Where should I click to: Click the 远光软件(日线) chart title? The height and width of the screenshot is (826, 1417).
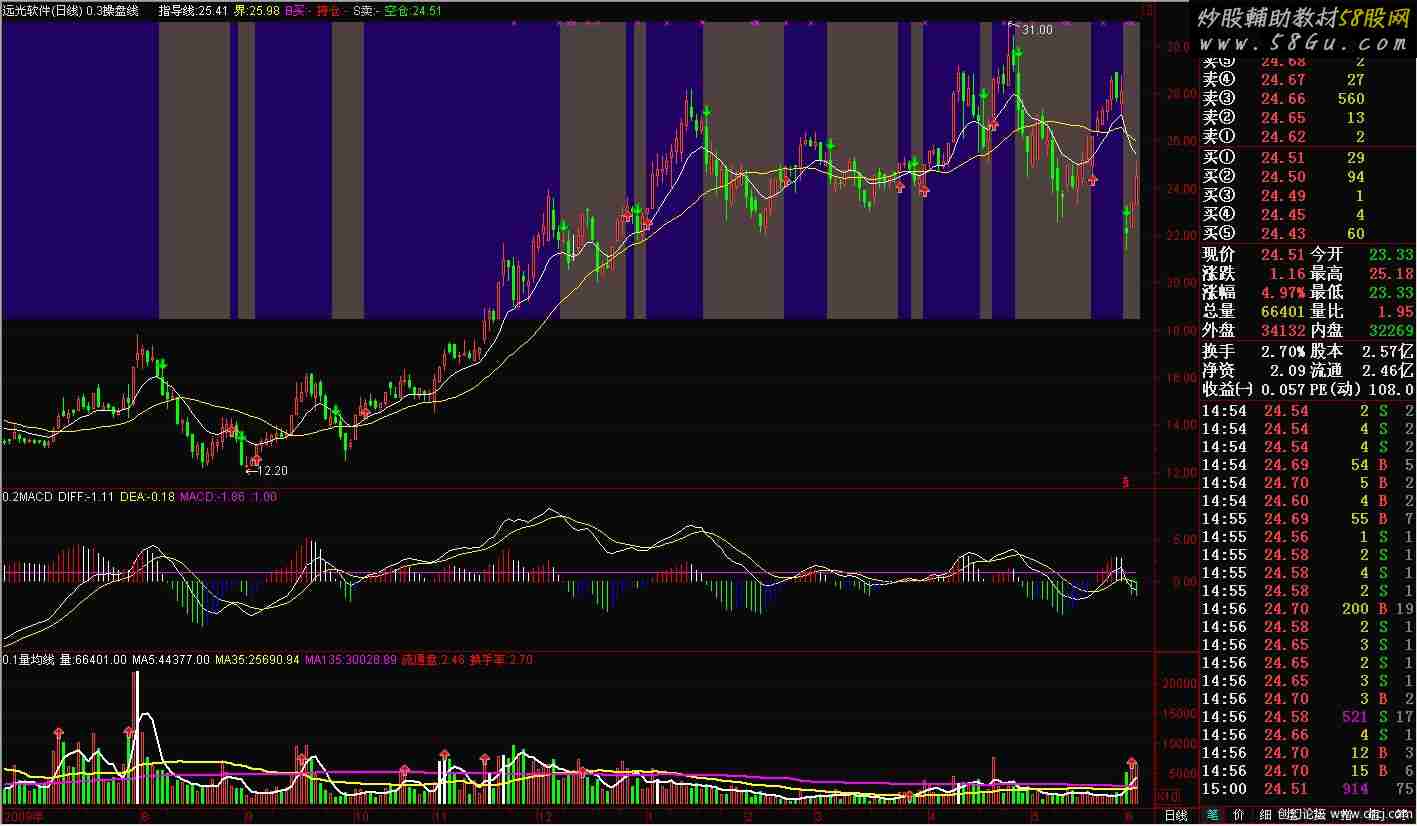pyautogui.click(x=42, y=10)
